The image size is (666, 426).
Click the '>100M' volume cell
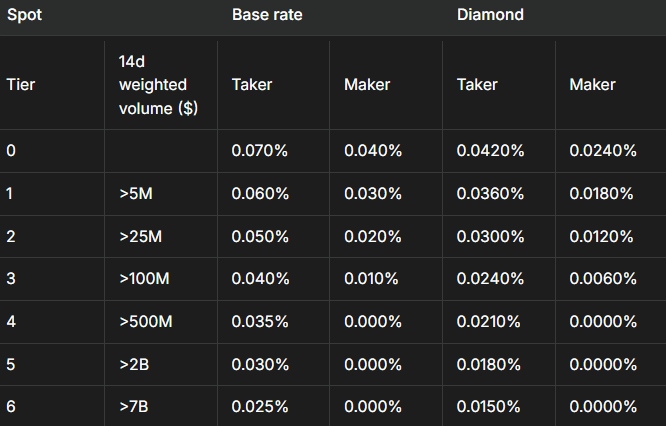pos(144,279)
